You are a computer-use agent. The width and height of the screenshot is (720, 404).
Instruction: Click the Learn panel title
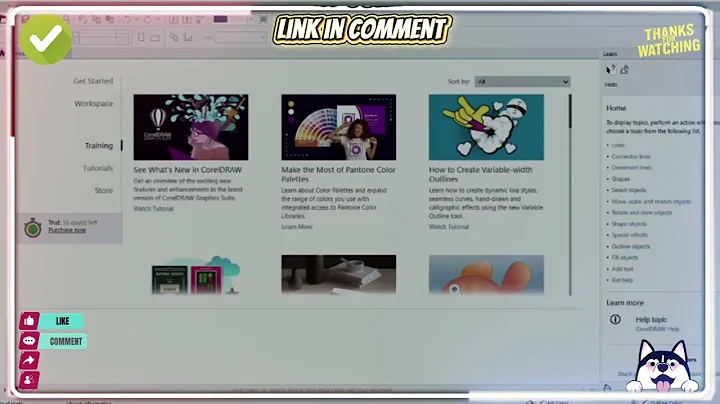coord(610,54)
